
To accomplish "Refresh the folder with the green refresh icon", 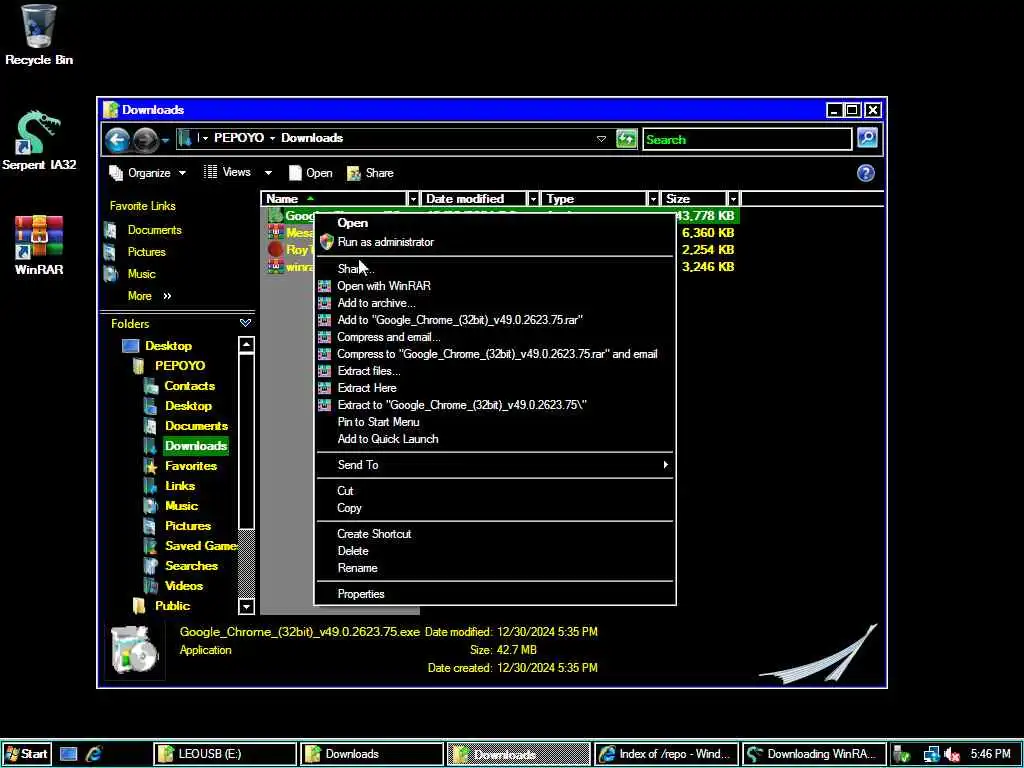I will point(626,138).
